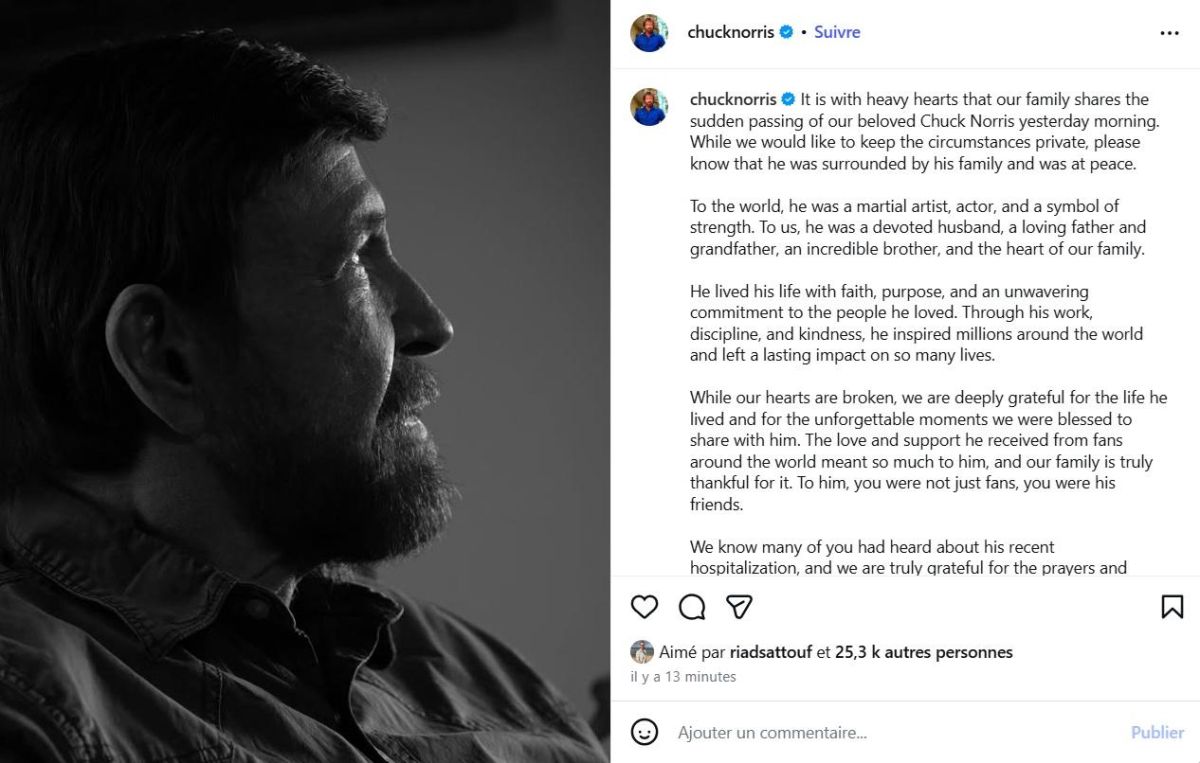Click the chucknorris username in the header
The width and height of the screenshot is (1200, 763).
coord(731,31)
